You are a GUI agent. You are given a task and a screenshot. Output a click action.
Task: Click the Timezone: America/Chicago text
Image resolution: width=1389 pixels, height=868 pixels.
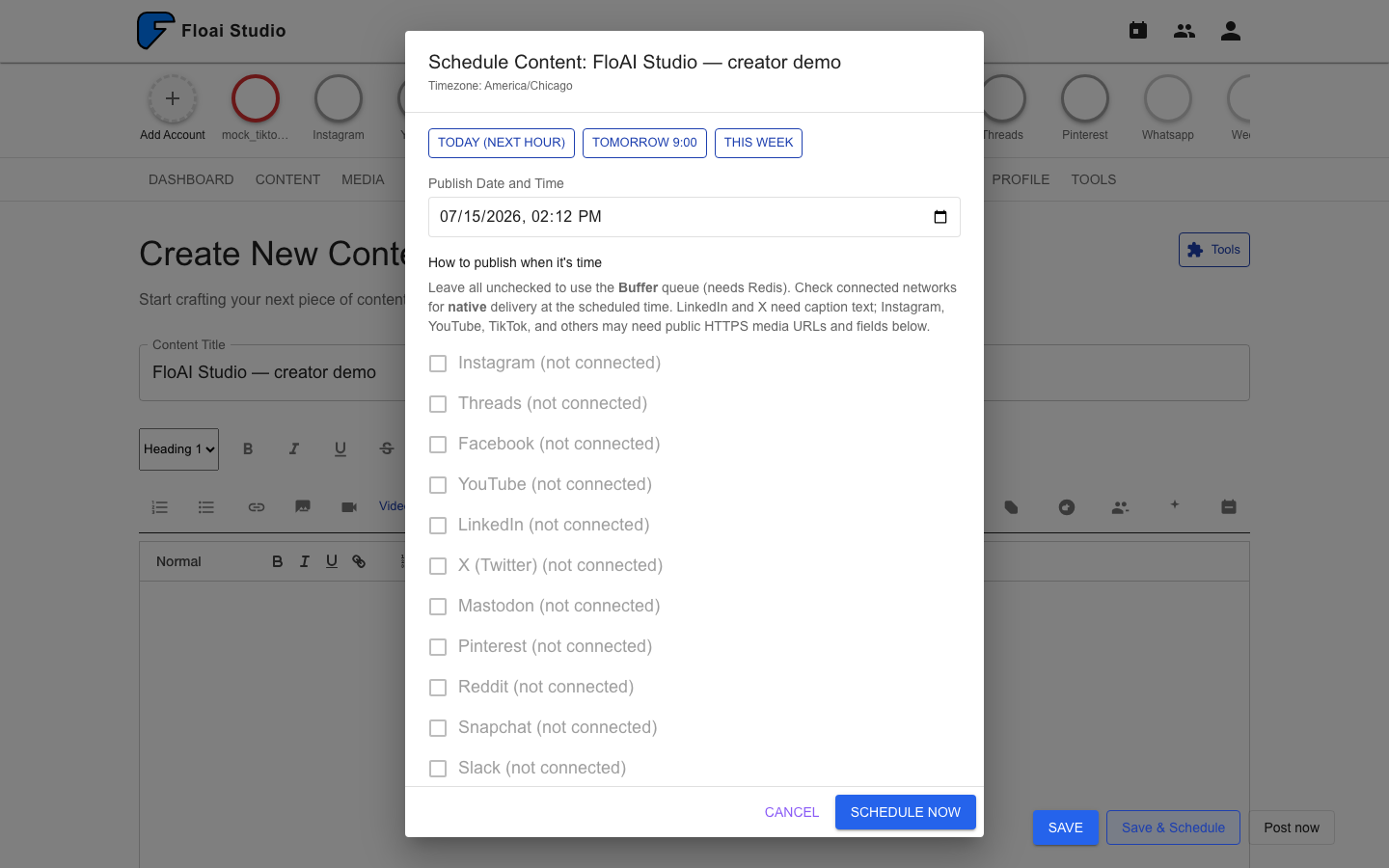pyautogui.click(x=501, y=86)
